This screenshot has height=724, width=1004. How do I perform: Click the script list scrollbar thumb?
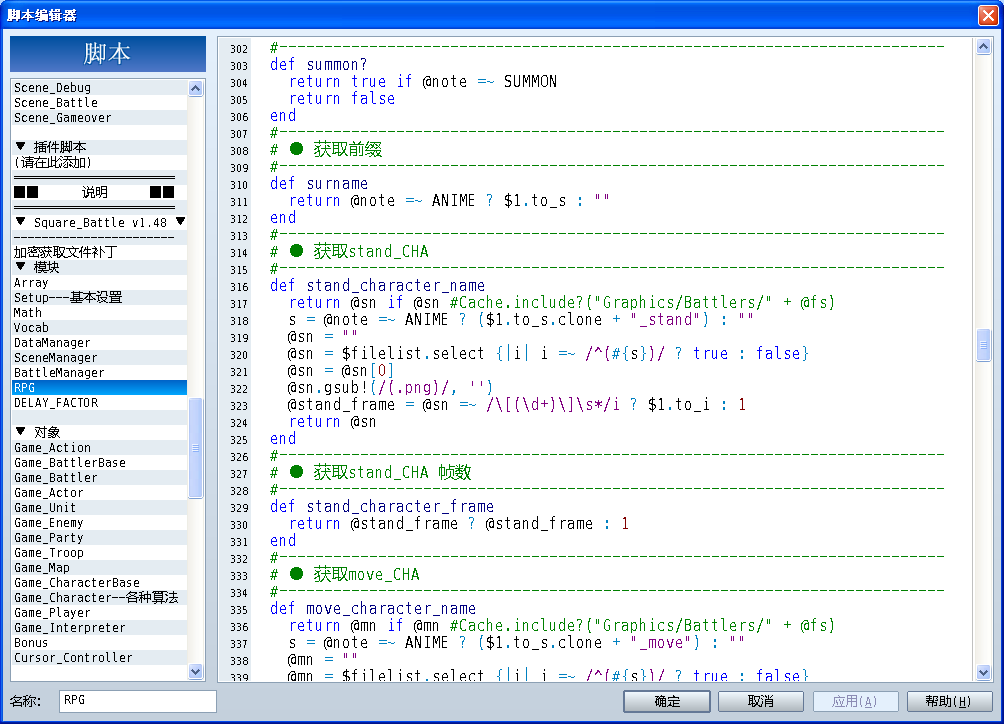(x=196, y=447)
